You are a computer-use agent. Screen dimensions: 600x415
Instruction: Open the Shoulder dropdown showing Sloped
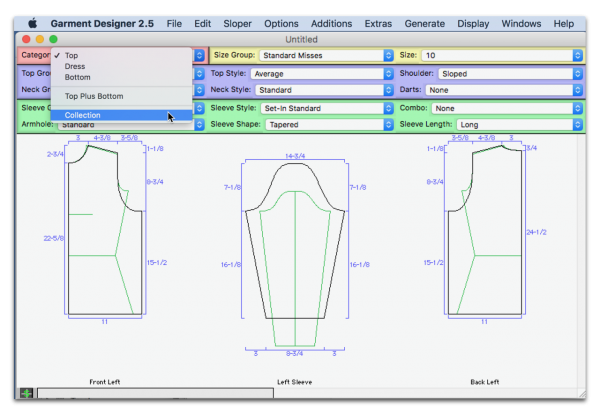510,74
